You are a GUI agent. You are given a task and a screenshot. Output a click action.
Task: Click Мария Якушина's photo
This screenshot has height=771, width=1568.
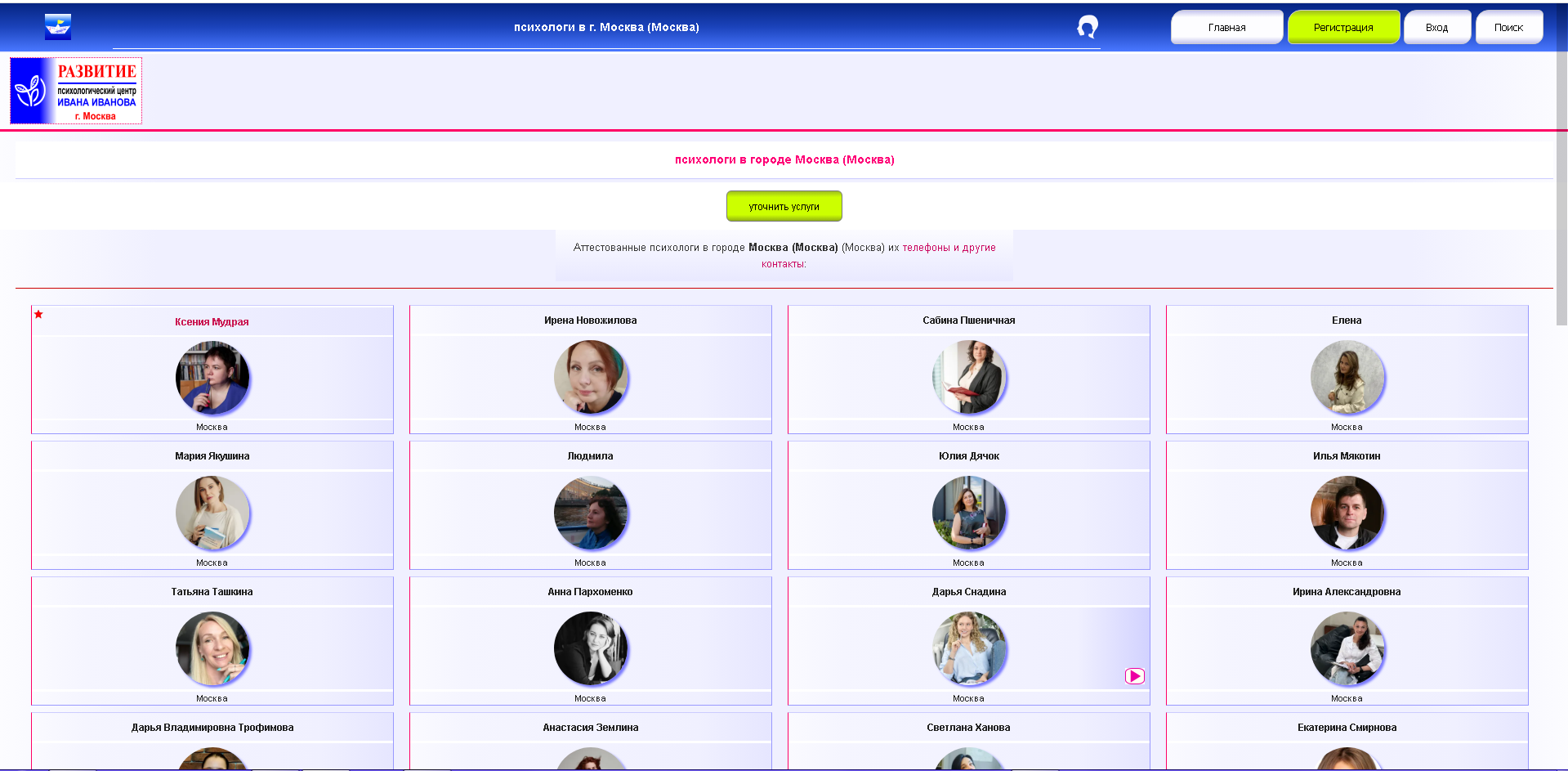[x=212, y=513]
